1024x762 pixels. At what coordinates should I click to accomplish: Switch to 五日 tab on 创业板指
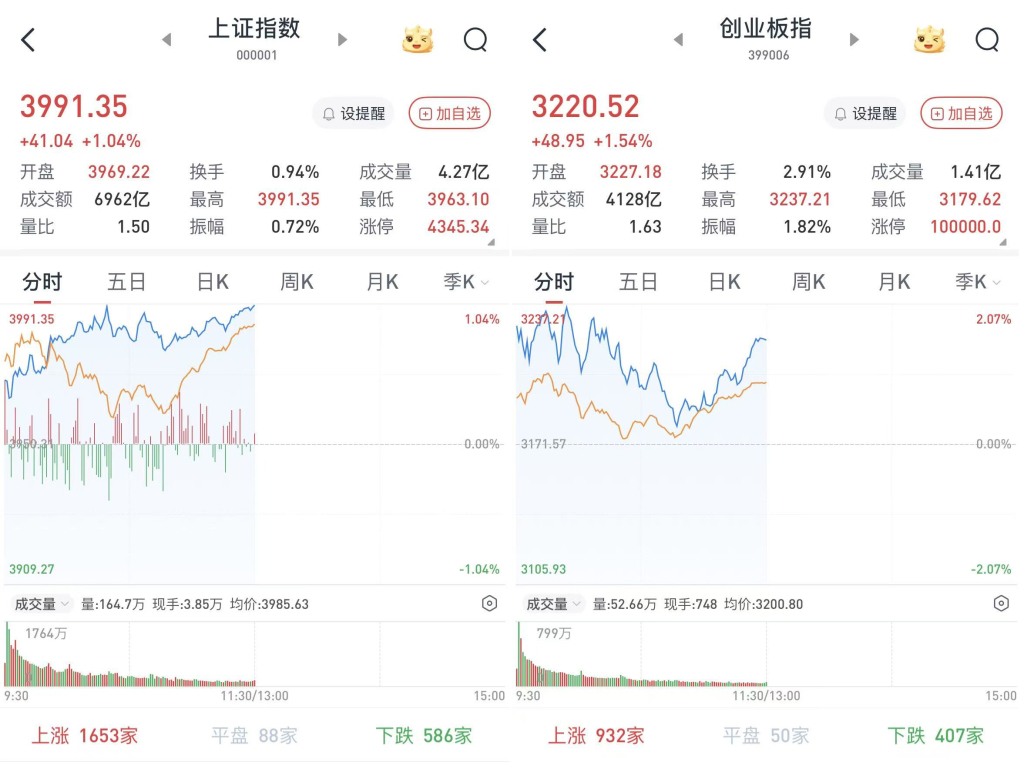click(x=638, y=283)
